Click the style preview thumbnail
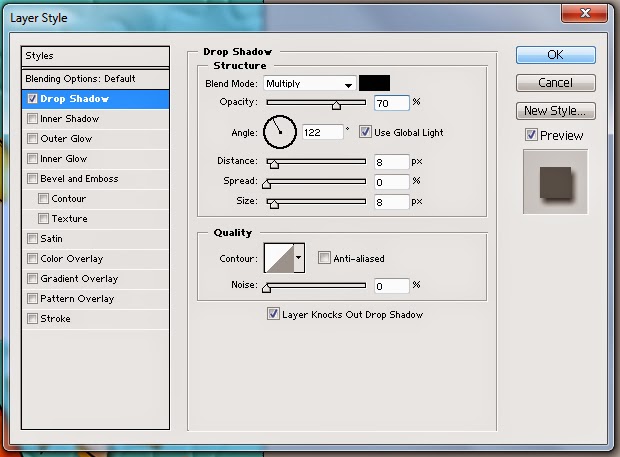 555,182
